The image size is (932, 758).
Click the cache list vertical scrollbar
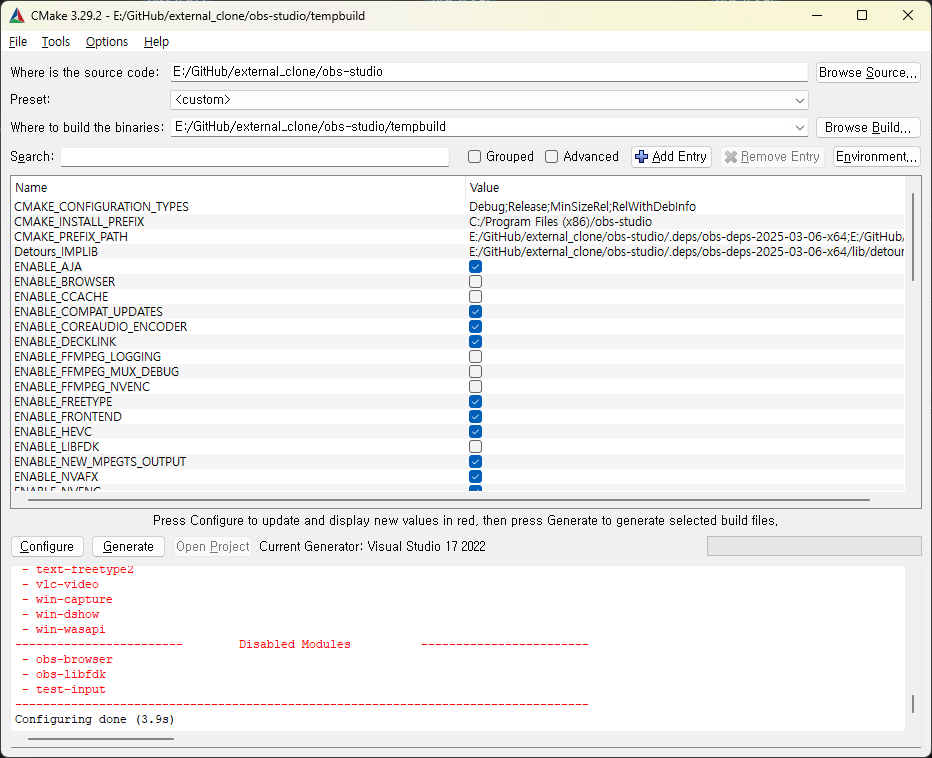click(x=913, y=237)
